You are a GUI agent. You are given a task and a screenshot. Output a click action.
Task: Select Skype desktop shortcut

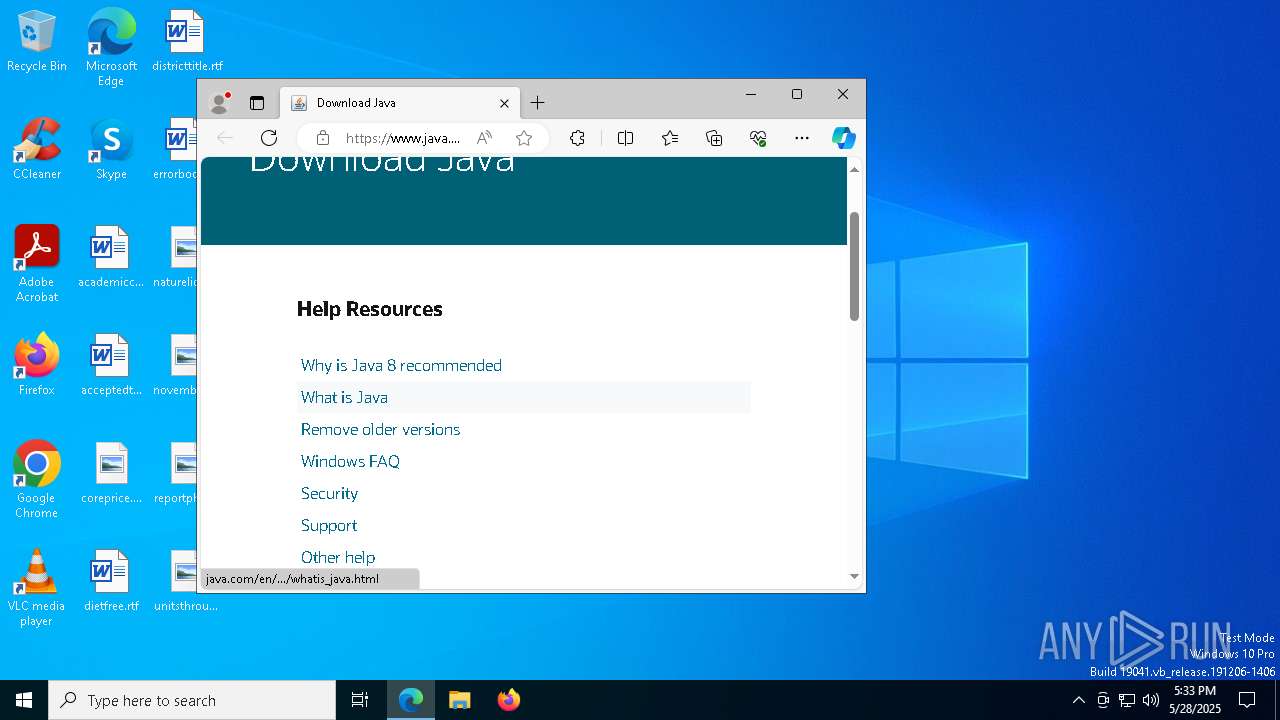tap(111, 150)
